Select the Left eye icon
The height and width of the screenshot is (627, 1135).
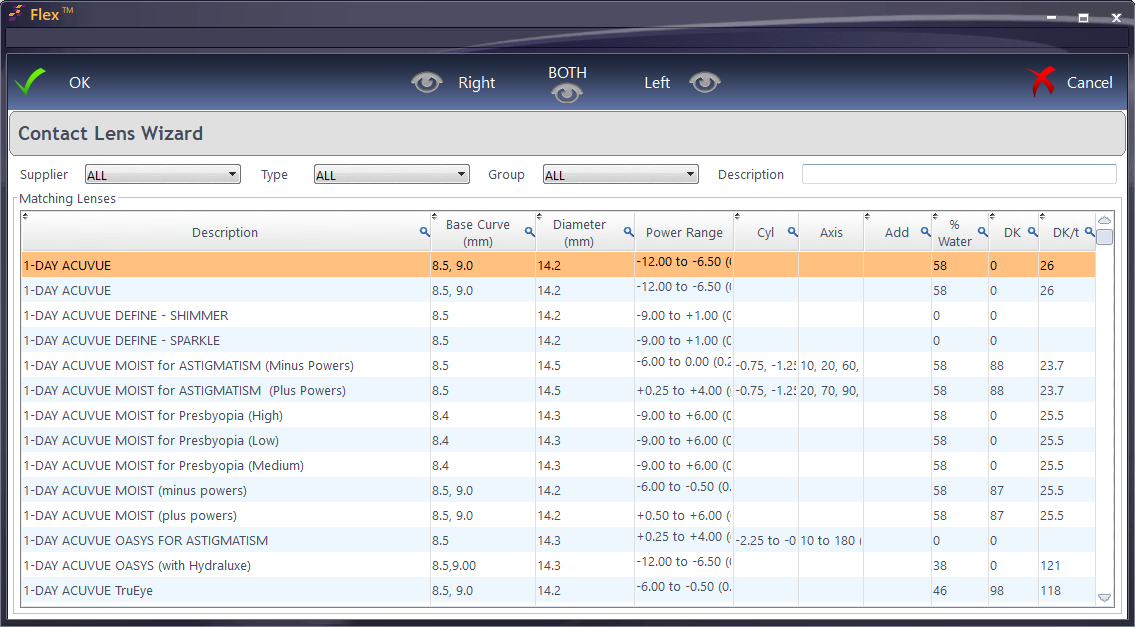(705, 83)
